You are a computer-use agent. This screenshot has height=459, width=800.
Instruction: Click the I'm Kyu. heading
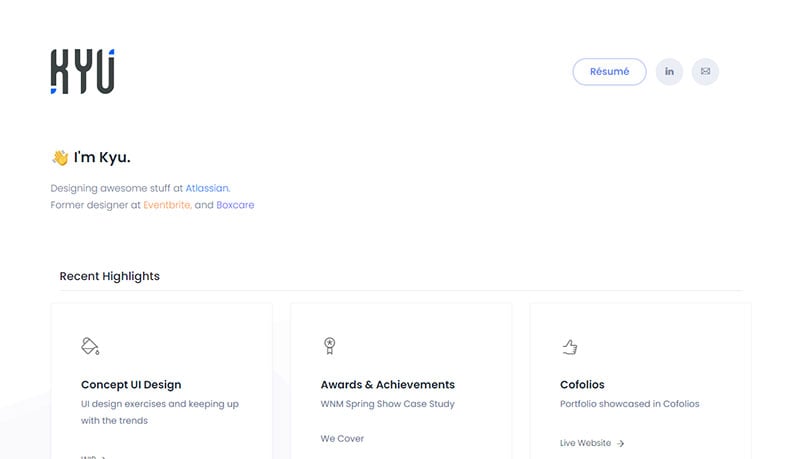(102, 158)
